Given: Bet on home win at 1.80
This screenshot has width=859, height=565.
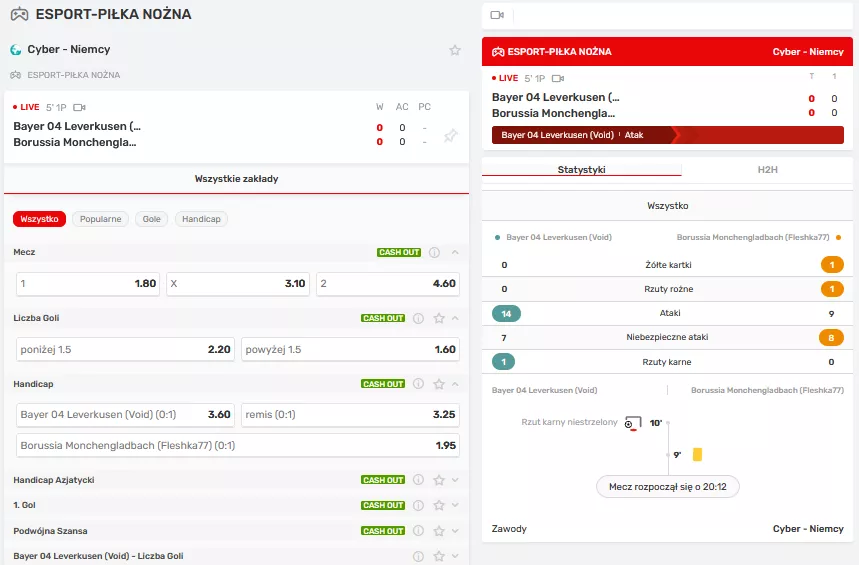Looking at the screenshot, I should click(x=88, y=284).
